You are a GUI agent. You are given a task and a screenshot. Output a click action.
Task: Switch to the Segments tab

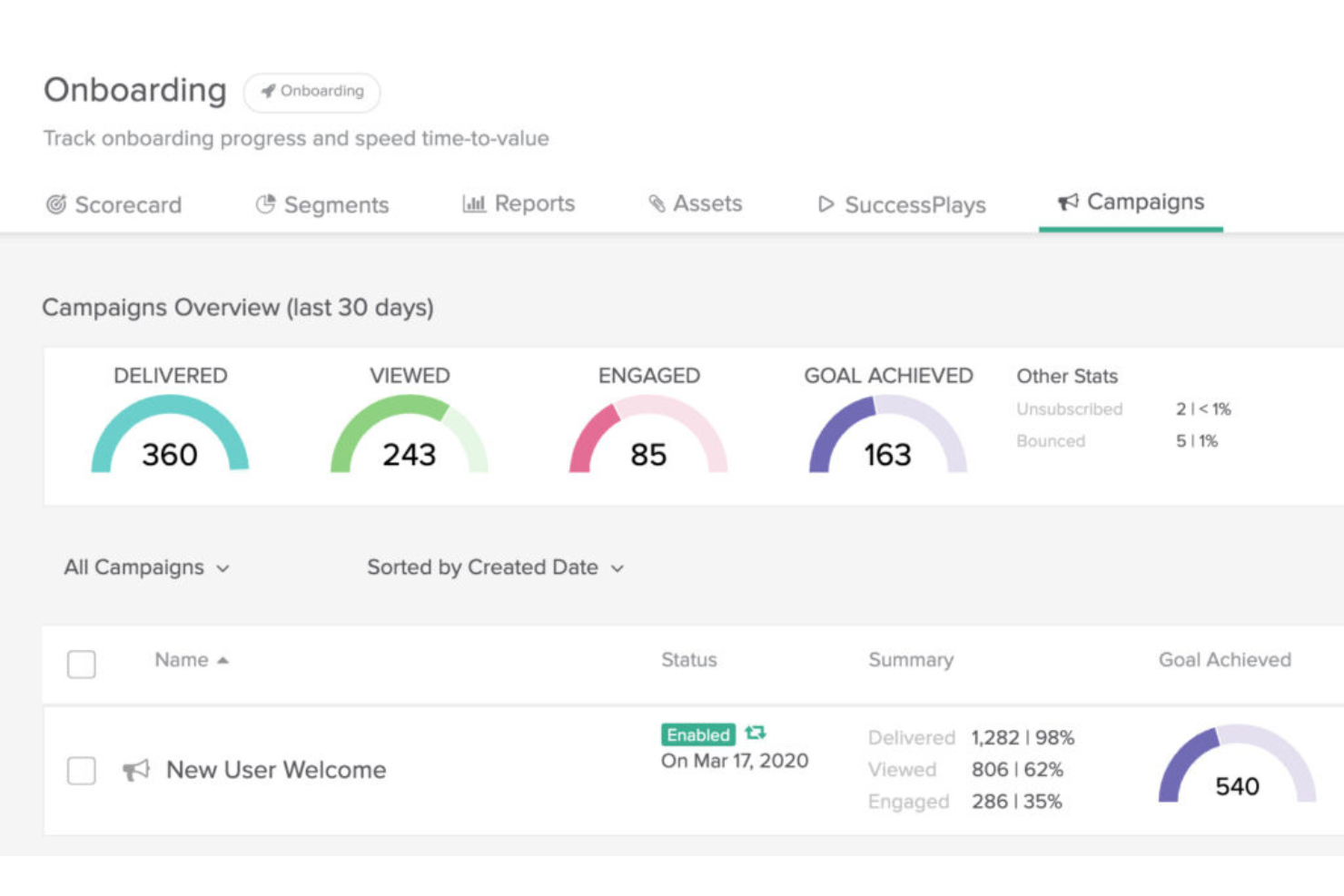(x=336, y=205)
